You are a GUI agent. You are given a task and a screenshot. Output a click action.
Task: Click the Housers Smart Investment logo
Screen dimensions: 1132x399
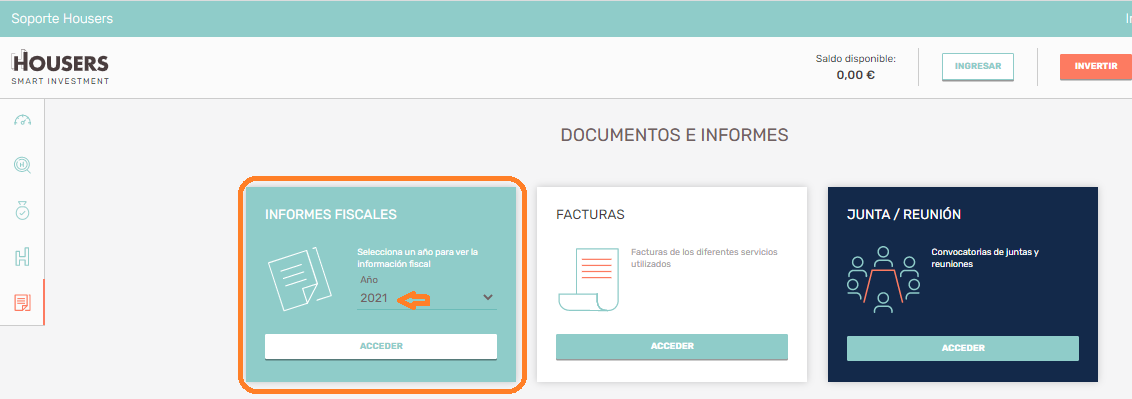click(60, 68)
